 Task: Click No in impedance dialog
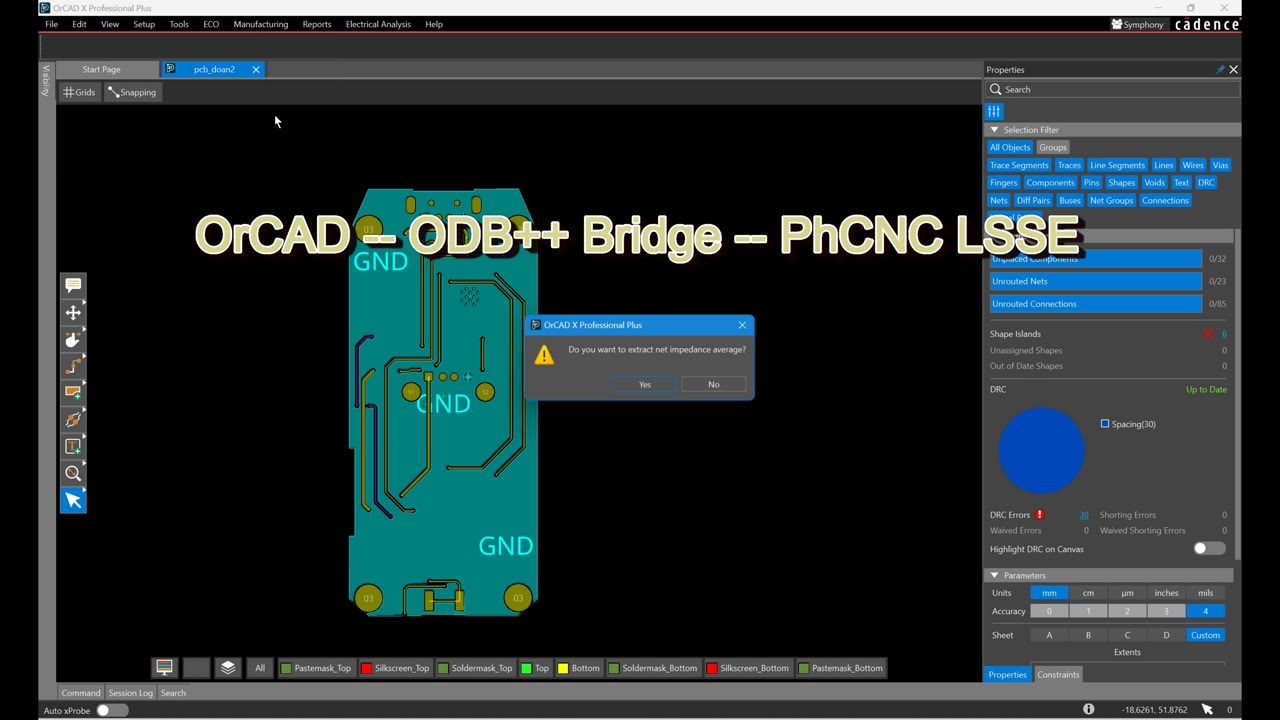[x=714, y=384]
